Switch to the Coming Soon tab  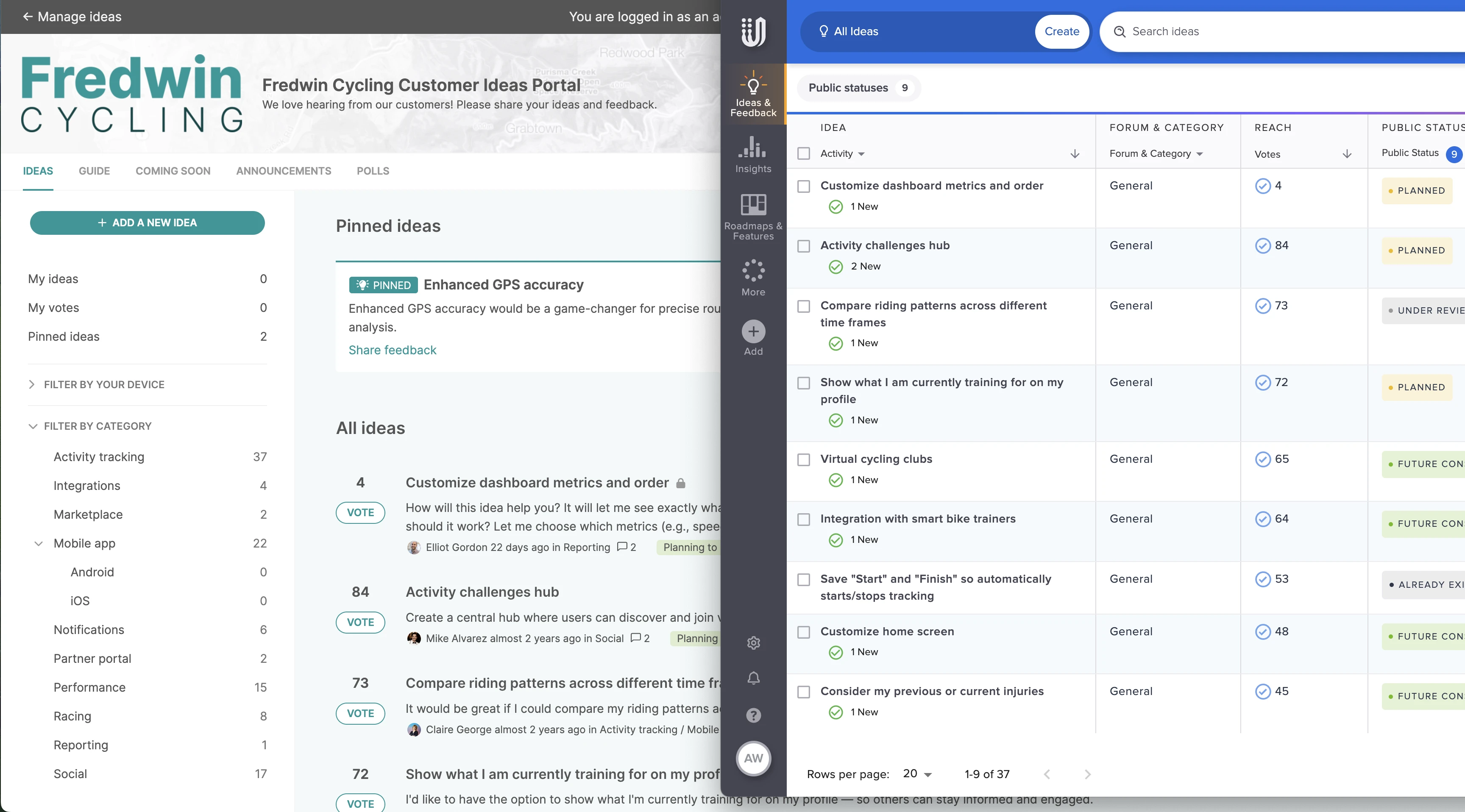(x=173, y=171)
